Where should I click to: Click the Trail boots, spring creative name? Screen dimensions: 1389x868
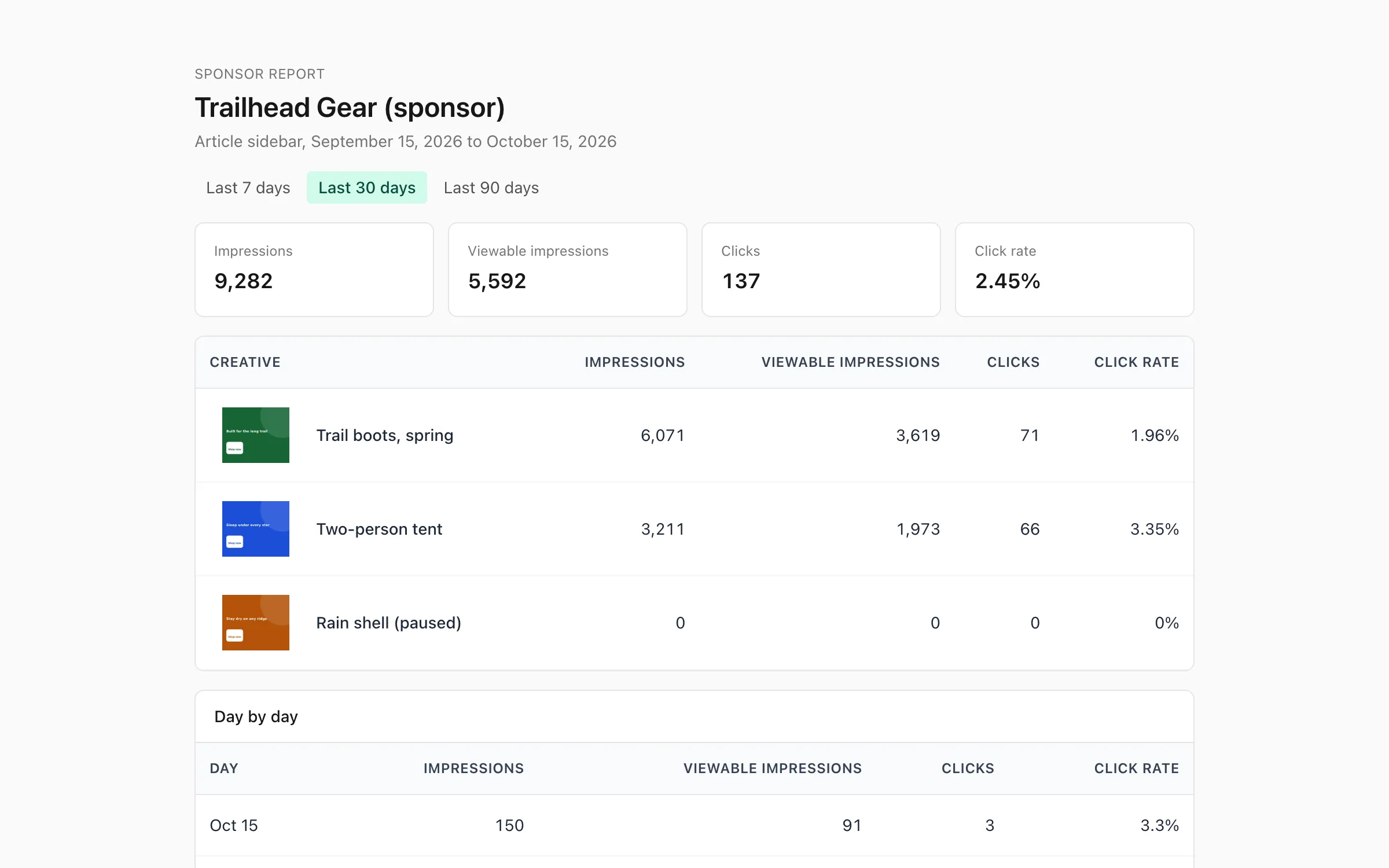[384, 435]
